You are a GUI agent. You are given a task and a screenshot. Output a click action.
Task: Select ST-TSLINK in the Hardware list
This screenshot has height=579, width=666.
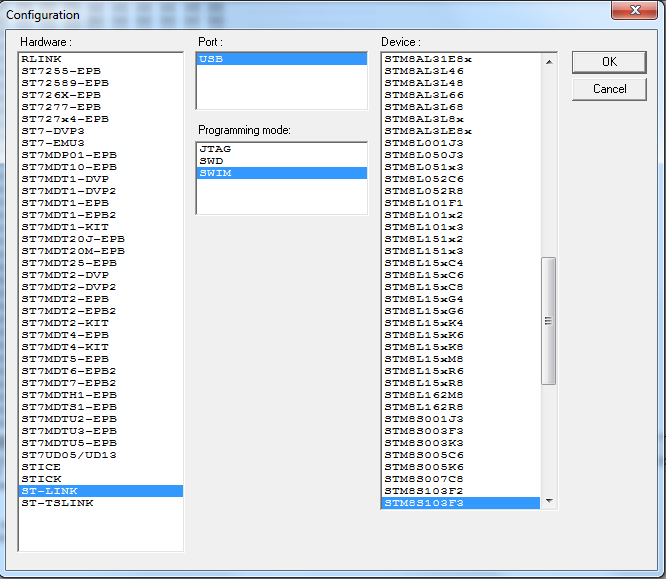click(x=101, y=503)
